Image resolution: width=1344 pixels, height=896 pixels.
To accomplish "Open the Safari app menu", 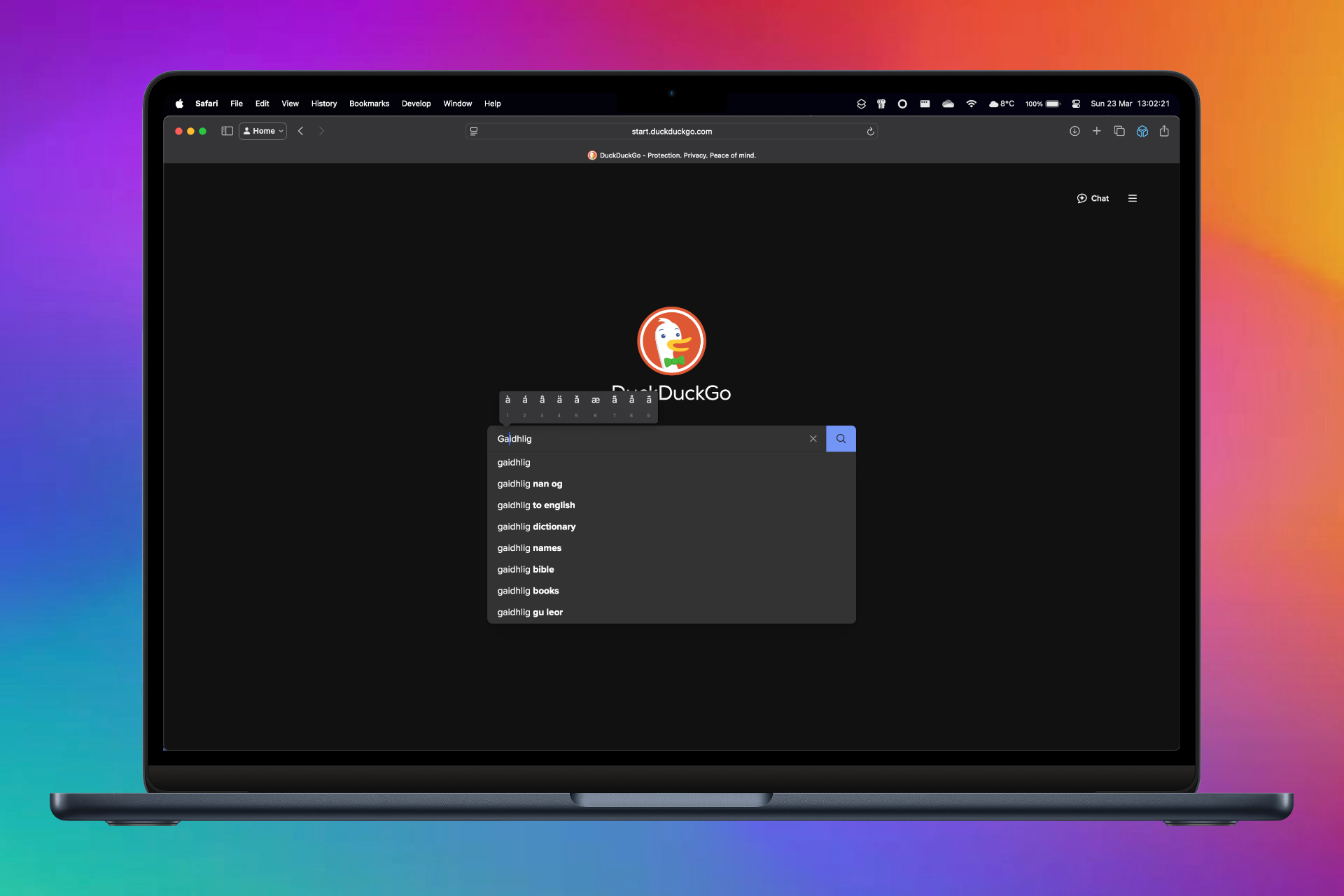I will pyautogui.click(x=206, y=104).
